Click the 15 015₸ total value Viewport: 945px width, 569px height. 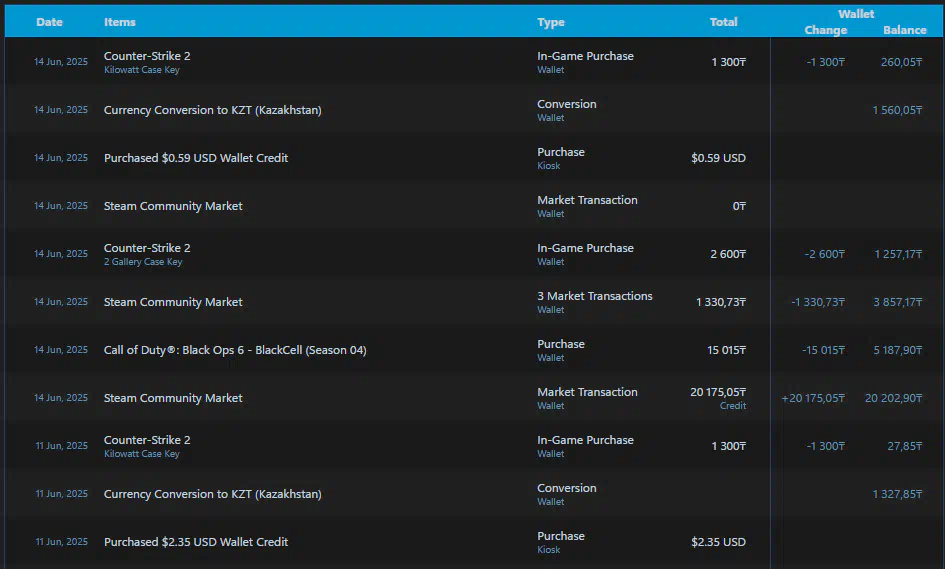(x=726, y=350)
